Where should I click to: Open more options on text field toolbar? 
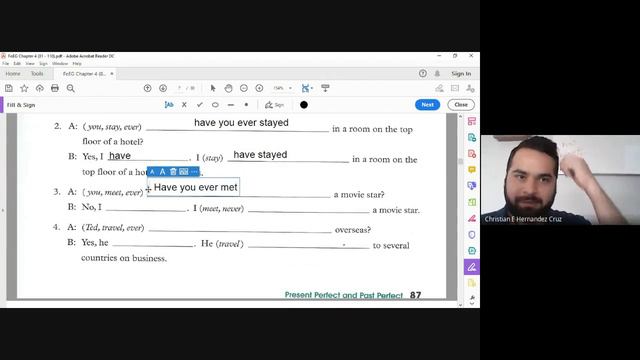coord(194,172)
